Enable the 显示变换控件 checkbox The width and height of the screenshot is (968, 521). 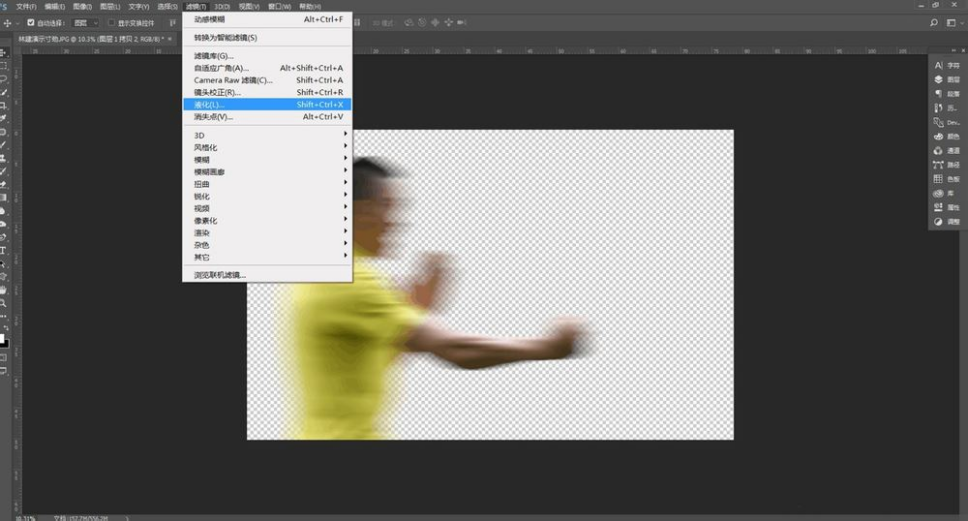pyautogui.click(x=111, y=22)
